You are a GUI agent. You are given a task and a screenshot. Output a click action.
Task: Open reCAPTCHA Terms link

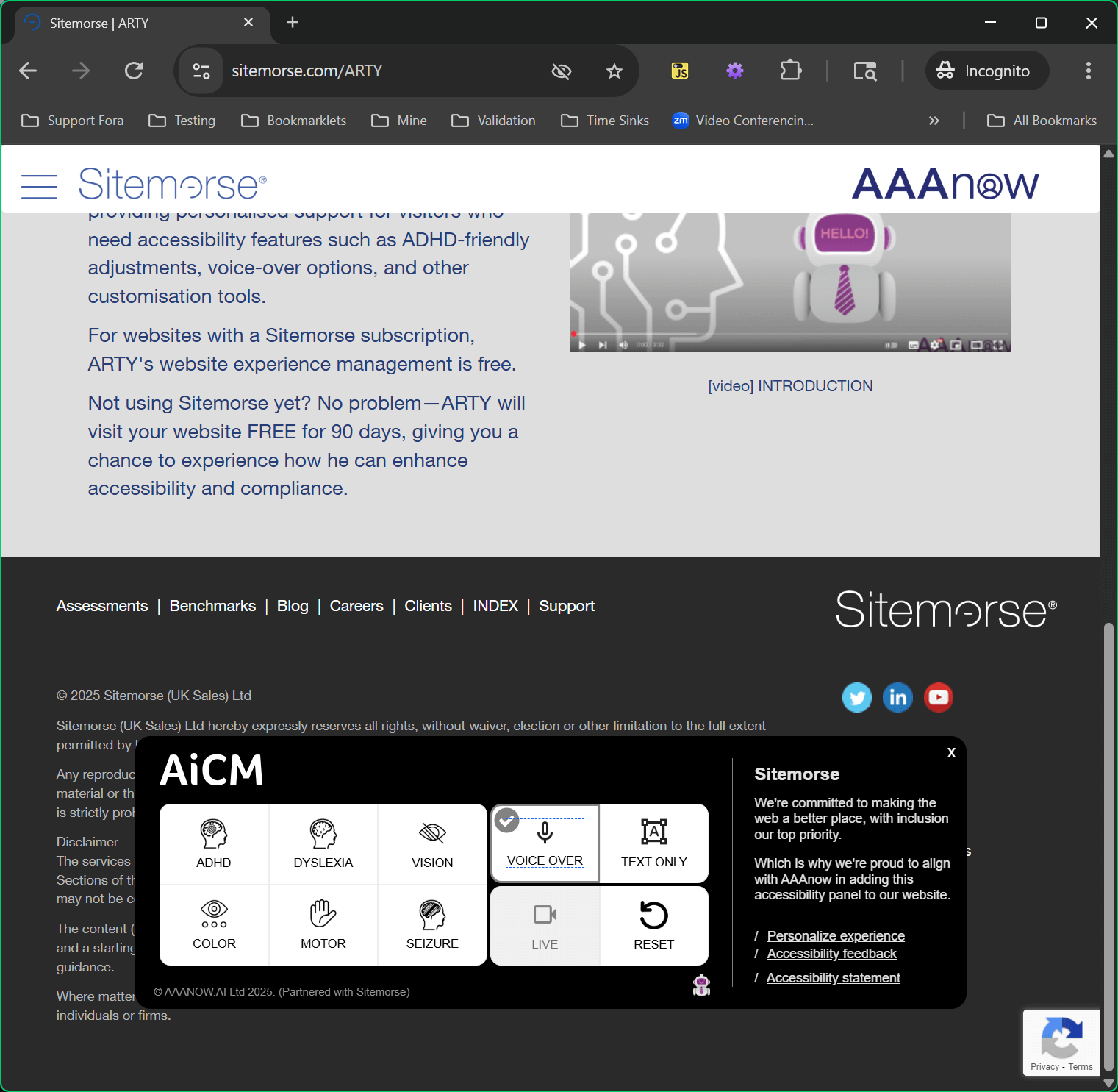1081,1067
